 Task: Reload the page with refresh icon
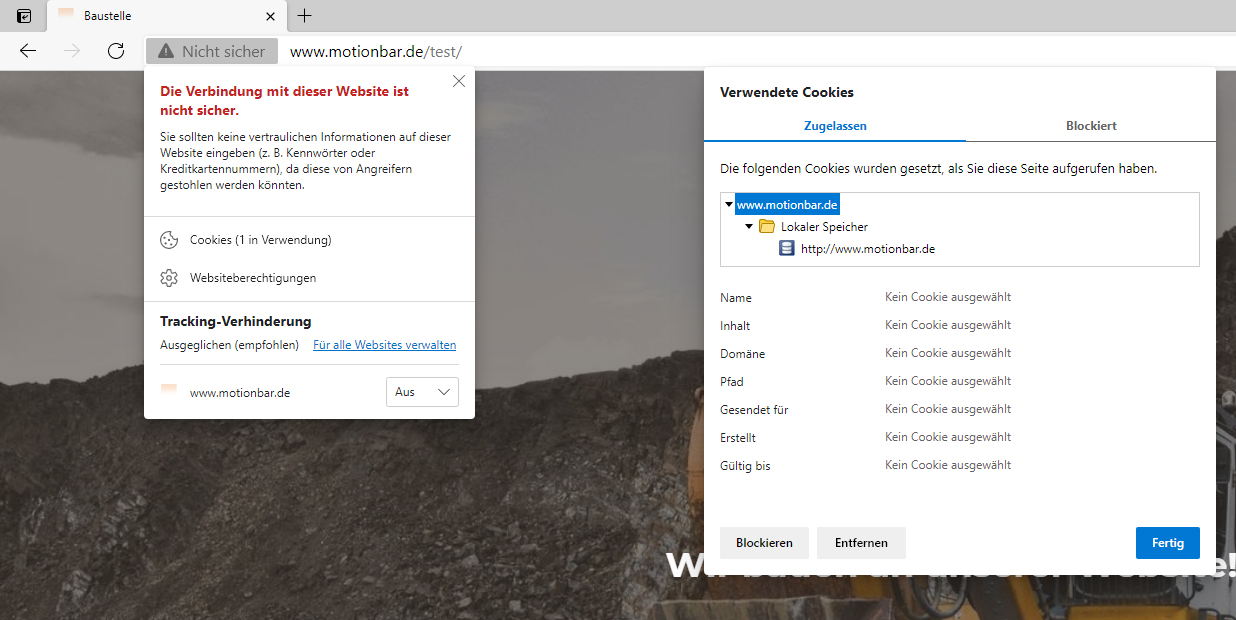(116, 51)
